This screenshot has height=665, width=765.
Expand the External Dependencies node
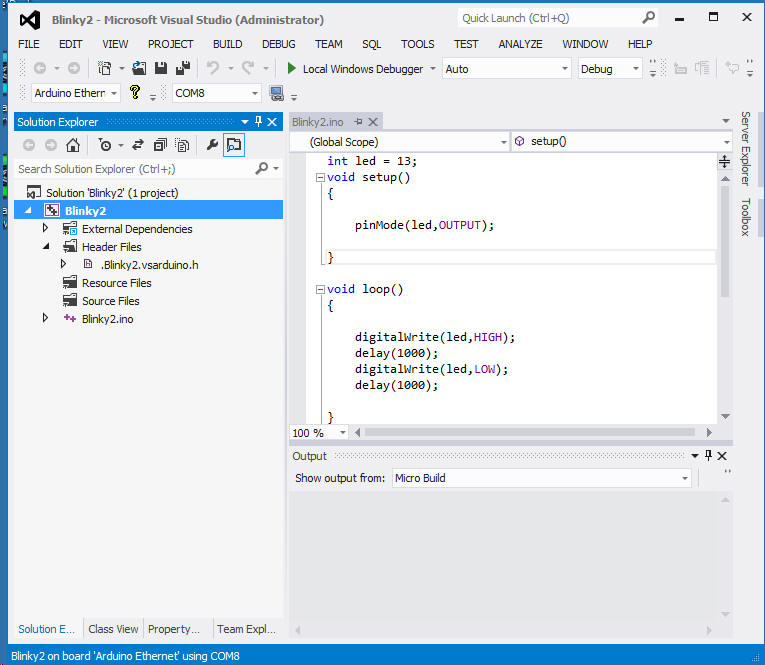[45, 228]
